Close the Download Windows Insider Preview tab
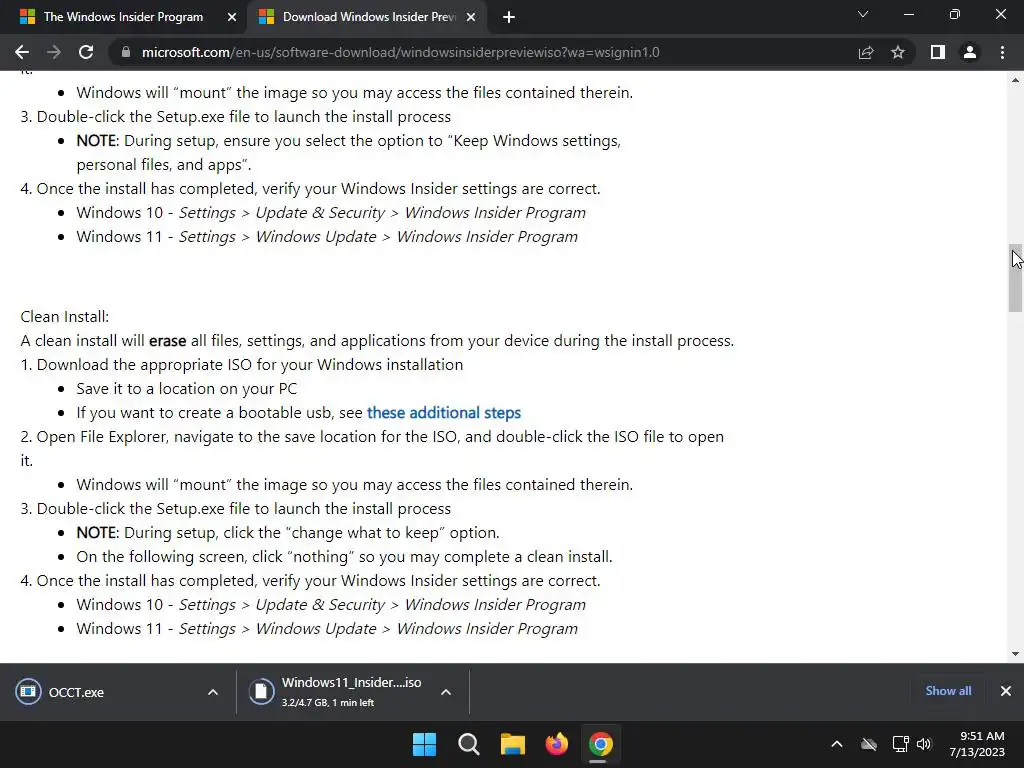This screenshot has width=1024, height=768. 471,17
